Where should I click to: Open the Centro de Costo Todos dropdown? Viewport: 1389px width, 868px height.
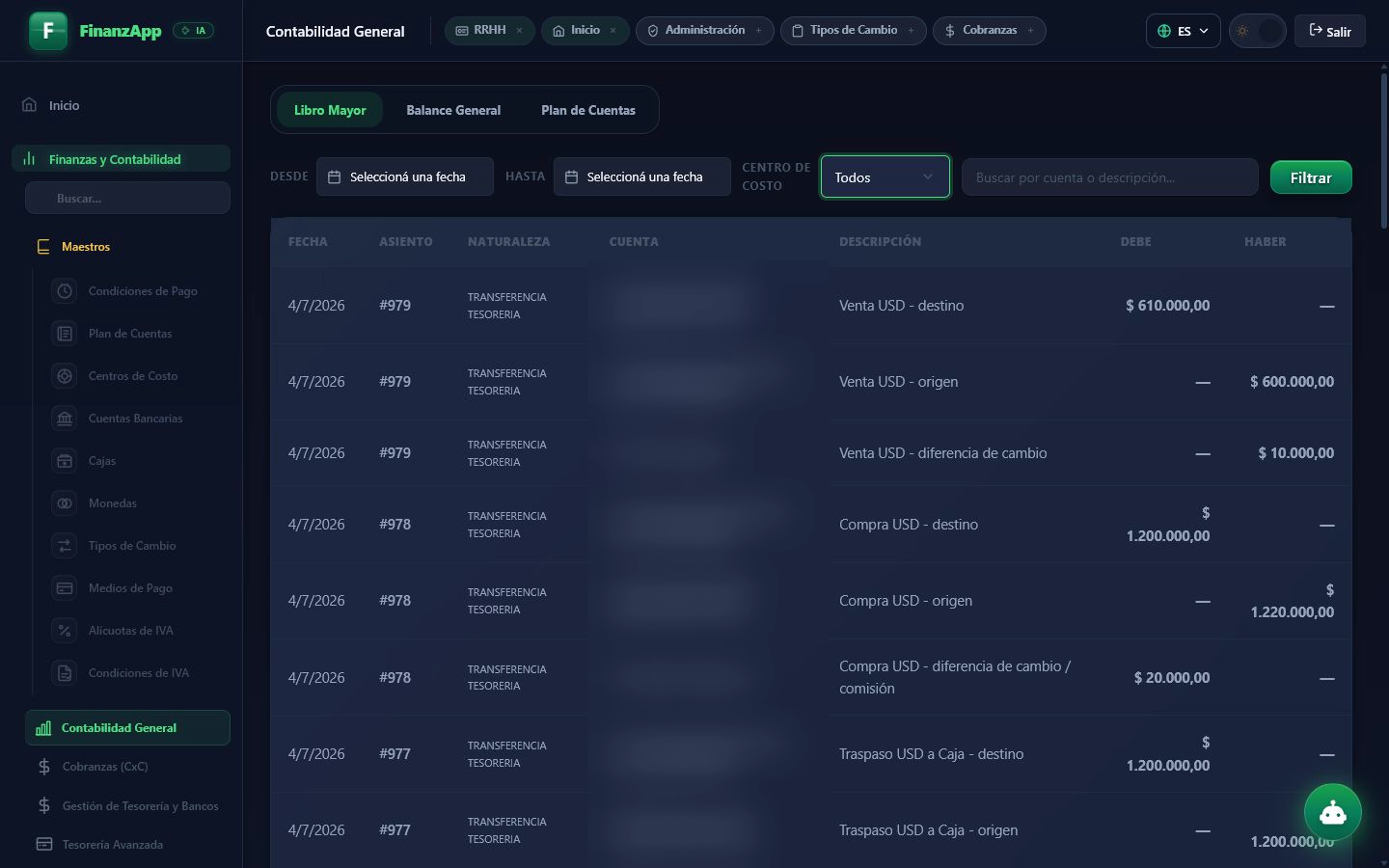[885, 177]
